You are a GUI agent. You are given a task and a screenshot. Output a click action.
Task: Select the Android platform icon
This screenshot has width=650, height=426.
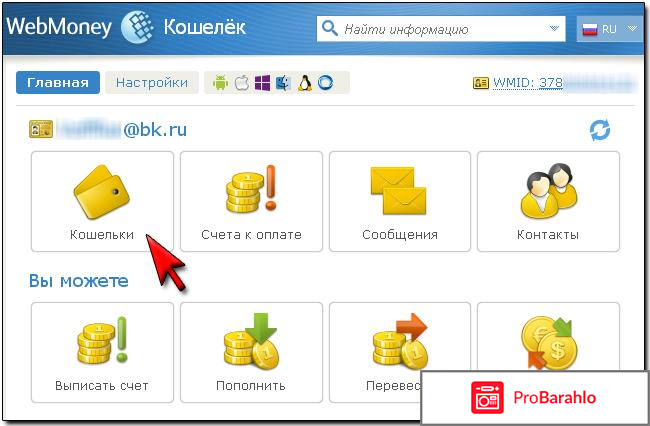pyautogui.click(x=221, y=83)
